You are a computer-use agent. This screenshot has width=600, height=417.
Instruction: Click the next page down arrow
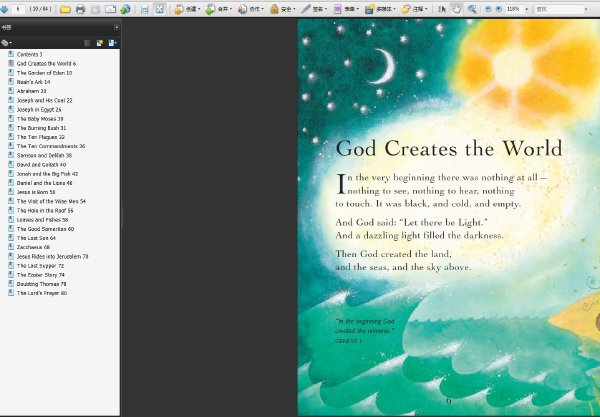[4, 9]
